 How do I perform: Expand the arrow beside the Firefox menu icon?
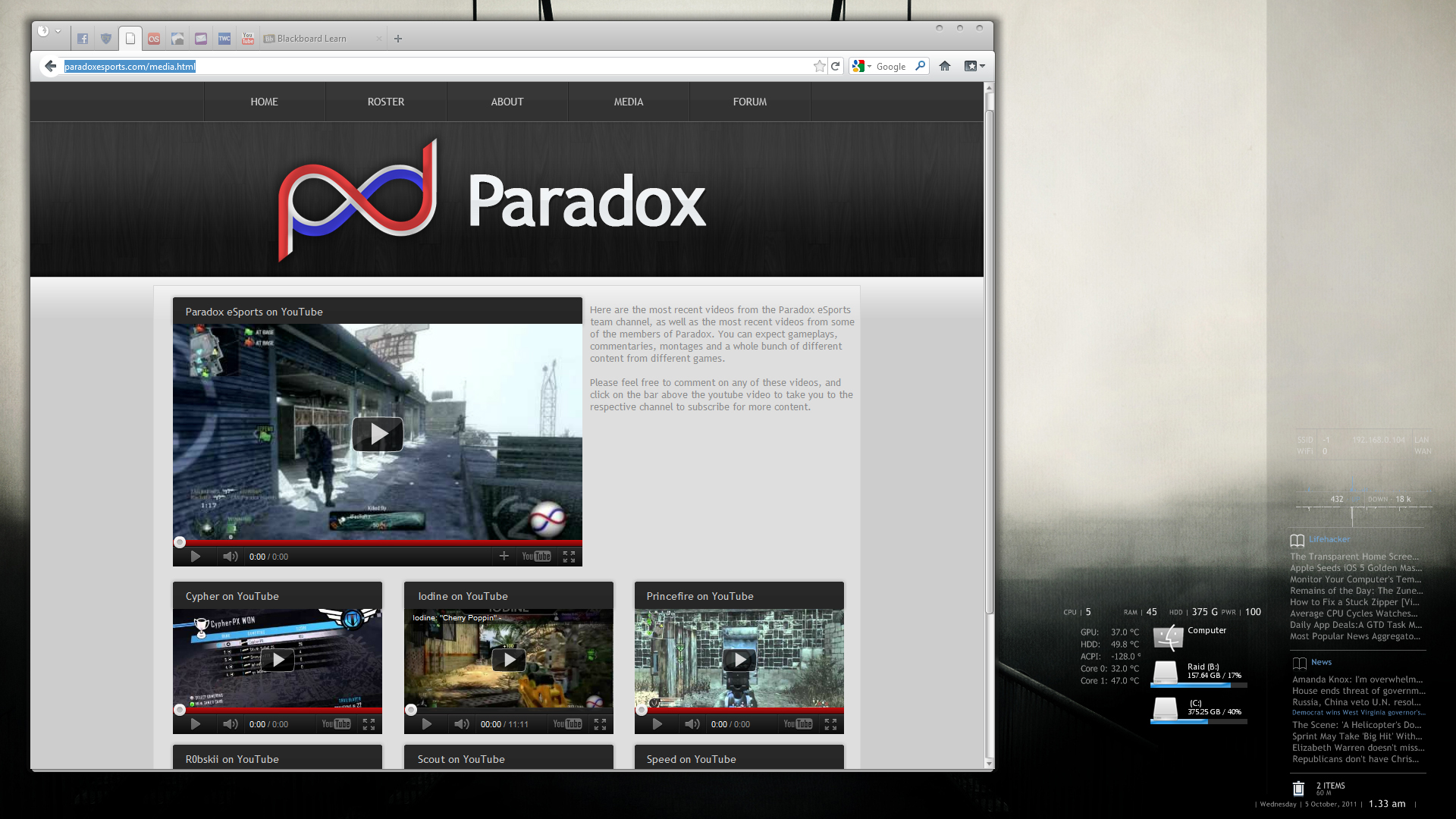coord(58,31)
